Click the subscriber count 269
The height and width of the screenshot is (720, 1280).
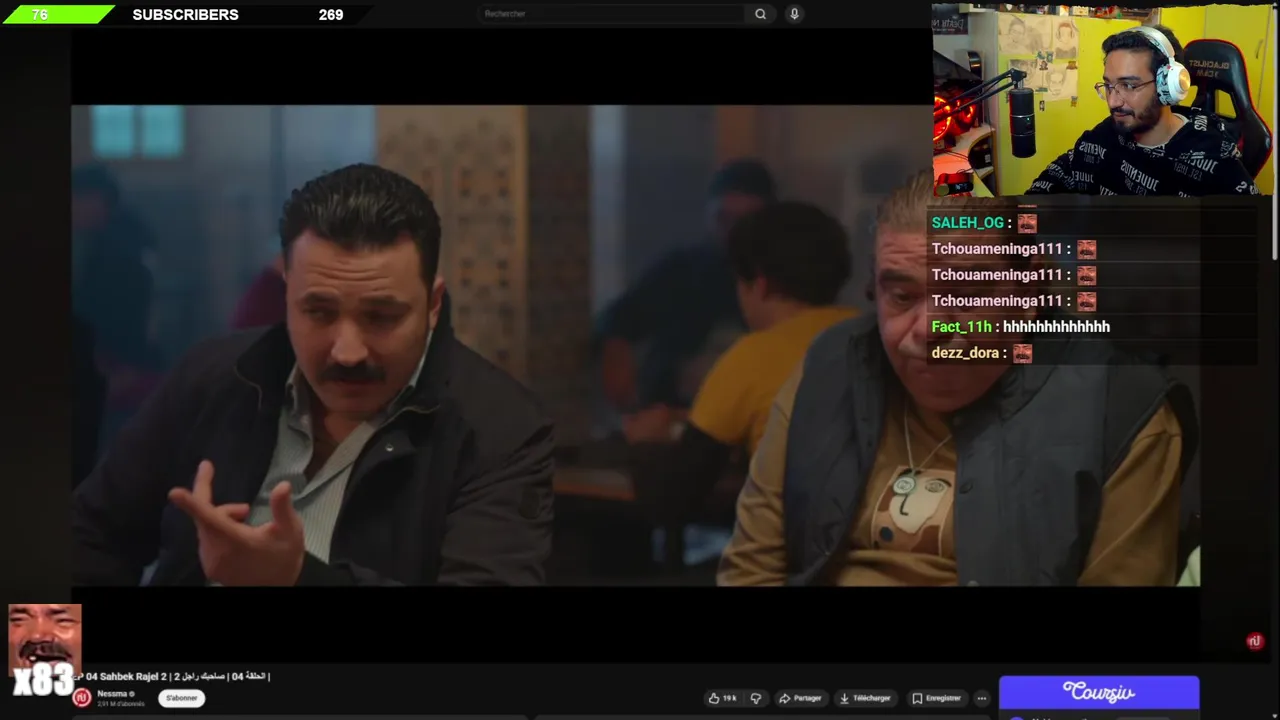point(331,15)
